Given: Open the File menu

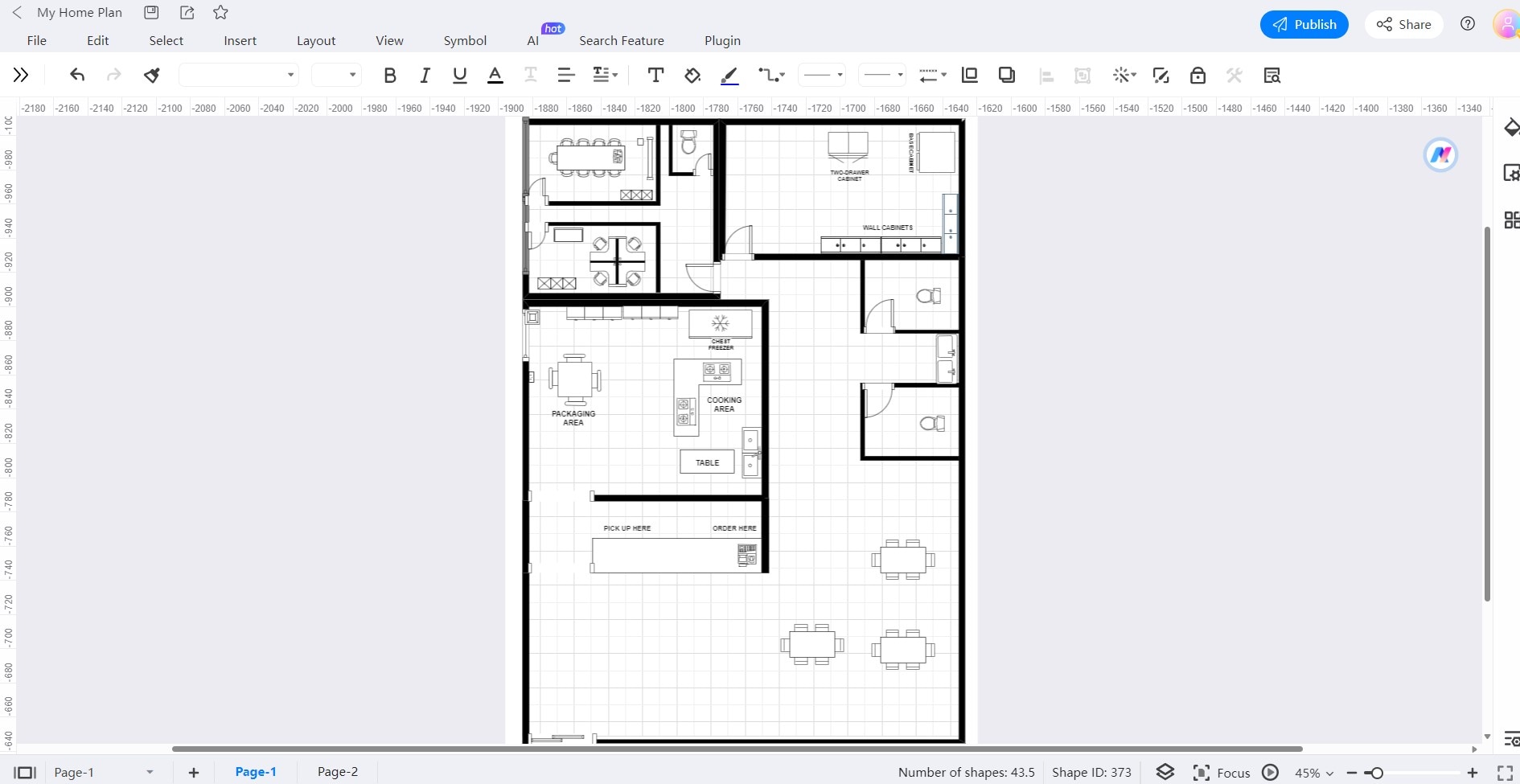Looking at the screenshot, I should pos(37,40).
